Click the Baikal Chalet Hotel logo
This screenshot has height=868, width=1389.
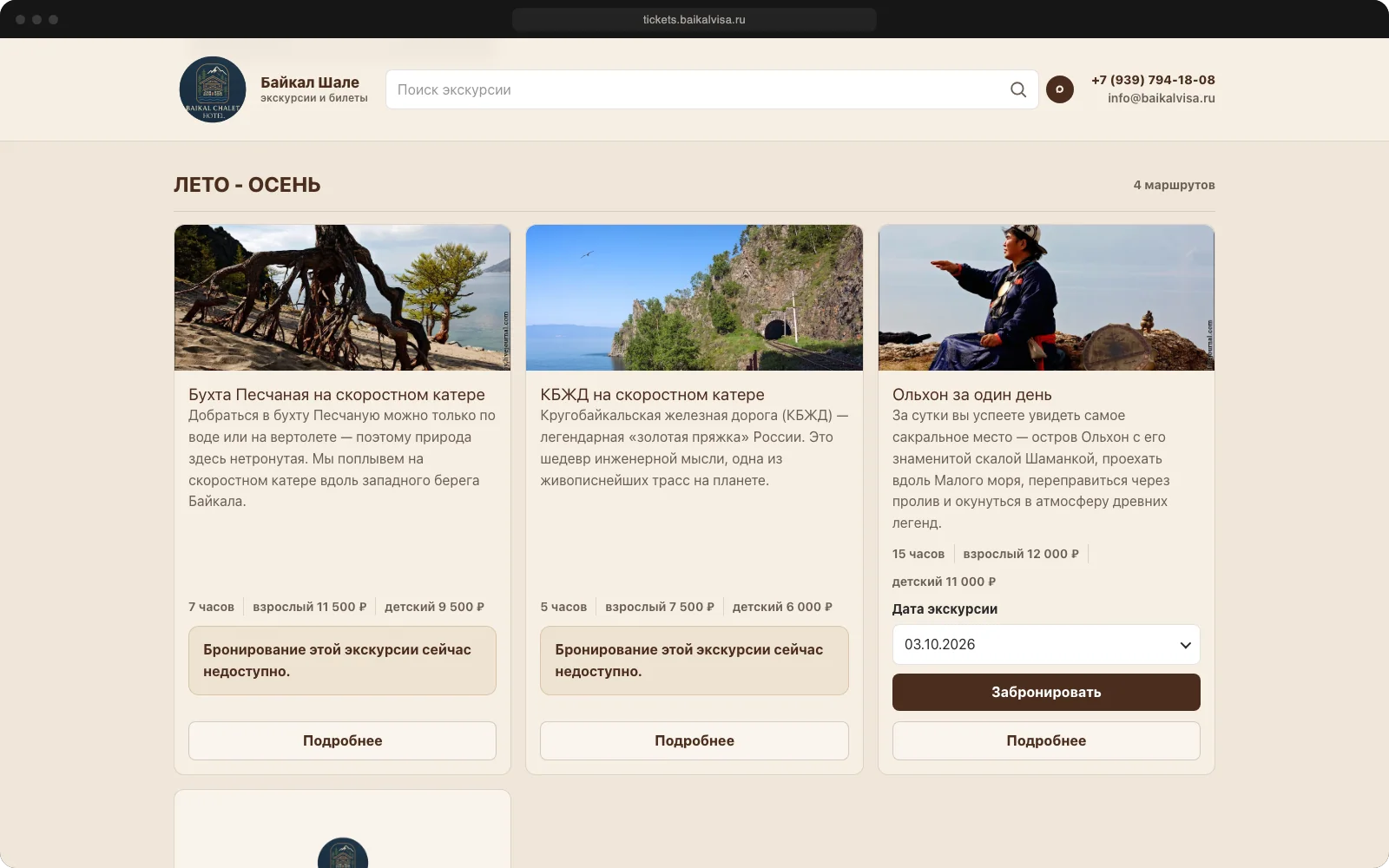click(x=213, y=89)
